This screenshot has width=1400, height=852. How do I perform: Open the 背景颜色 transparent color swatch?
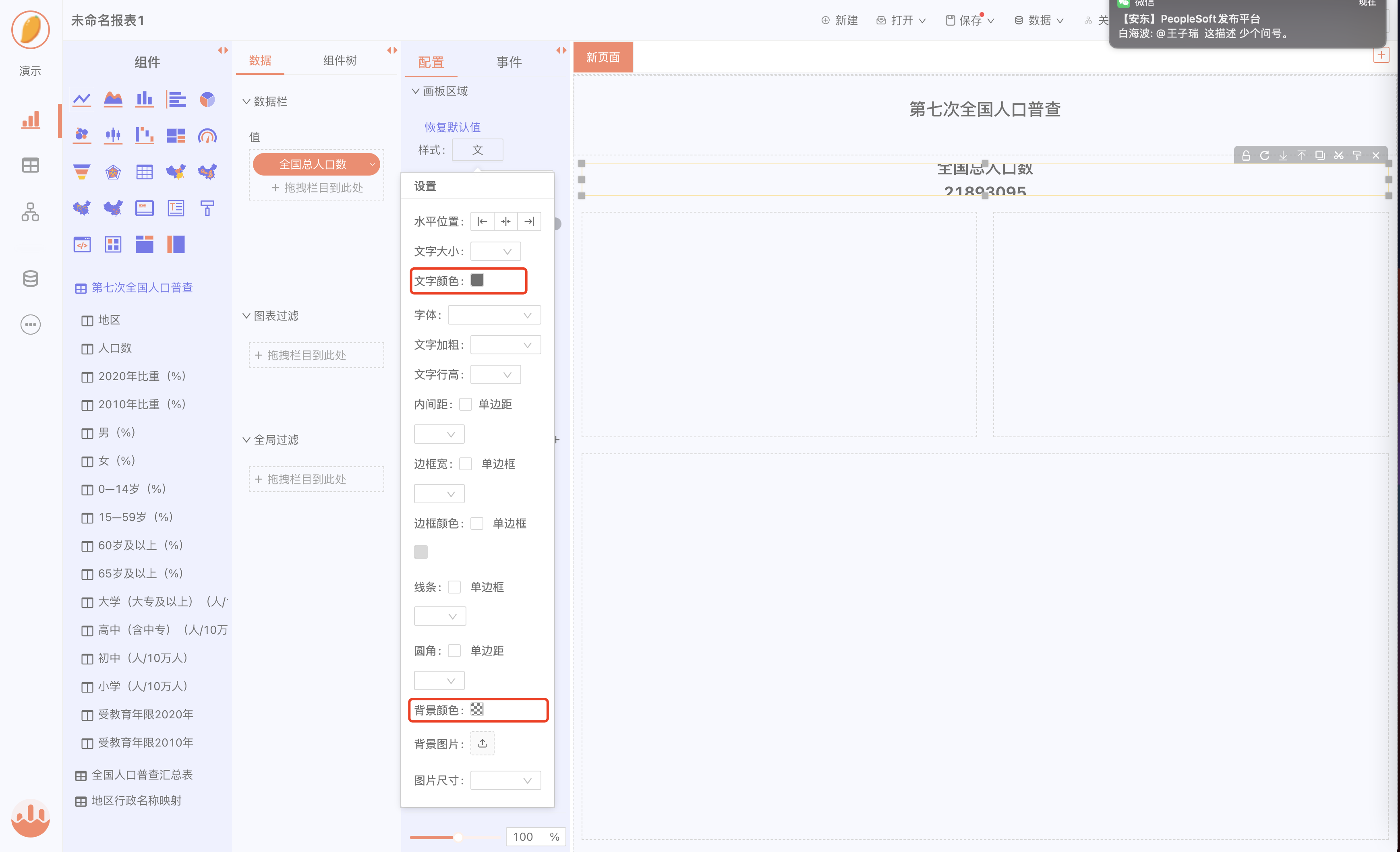(477, 709)
